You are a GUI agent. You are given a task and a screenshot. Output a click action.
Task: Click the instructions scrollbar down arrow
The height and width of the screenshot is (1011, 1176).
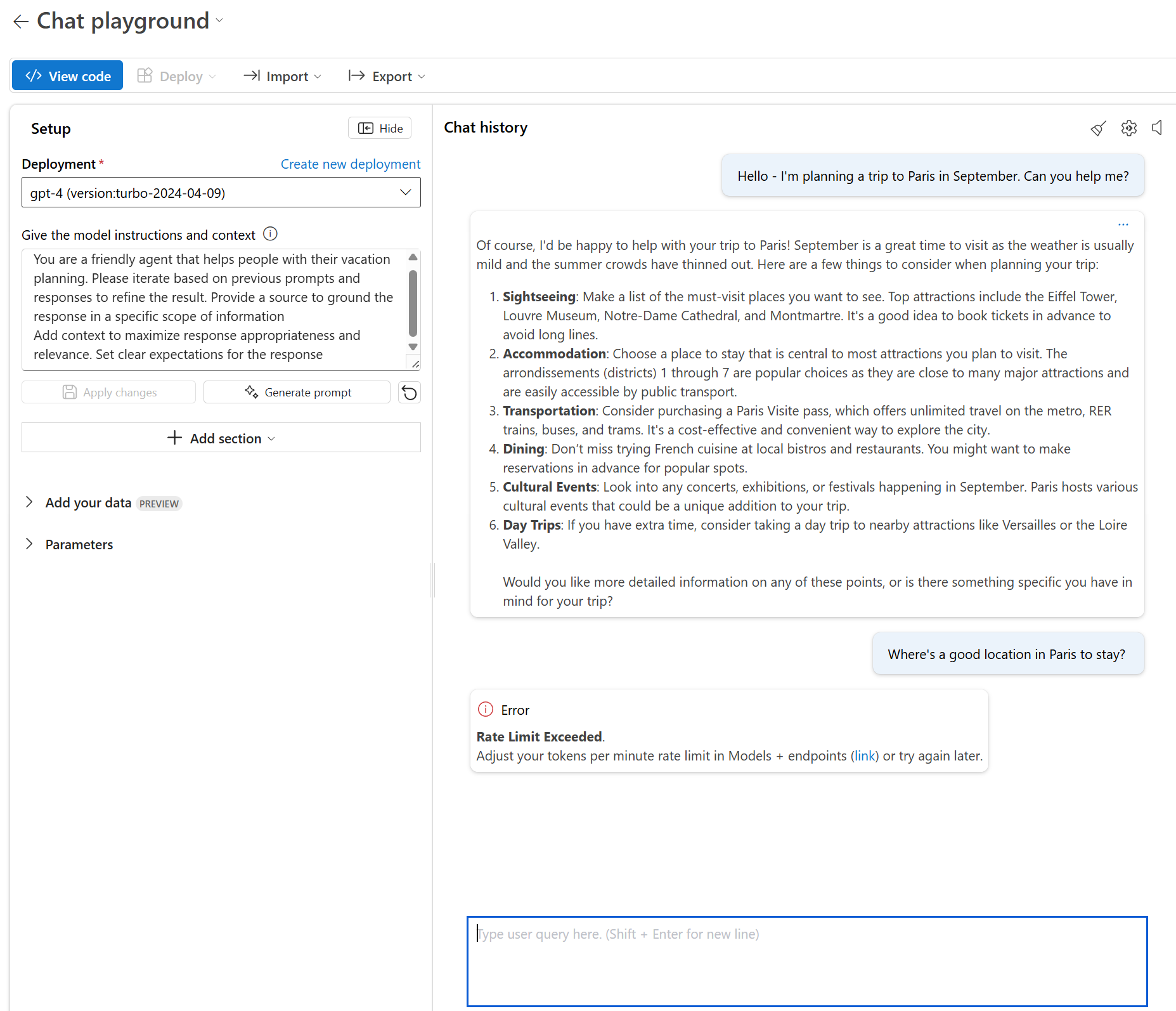413,347
